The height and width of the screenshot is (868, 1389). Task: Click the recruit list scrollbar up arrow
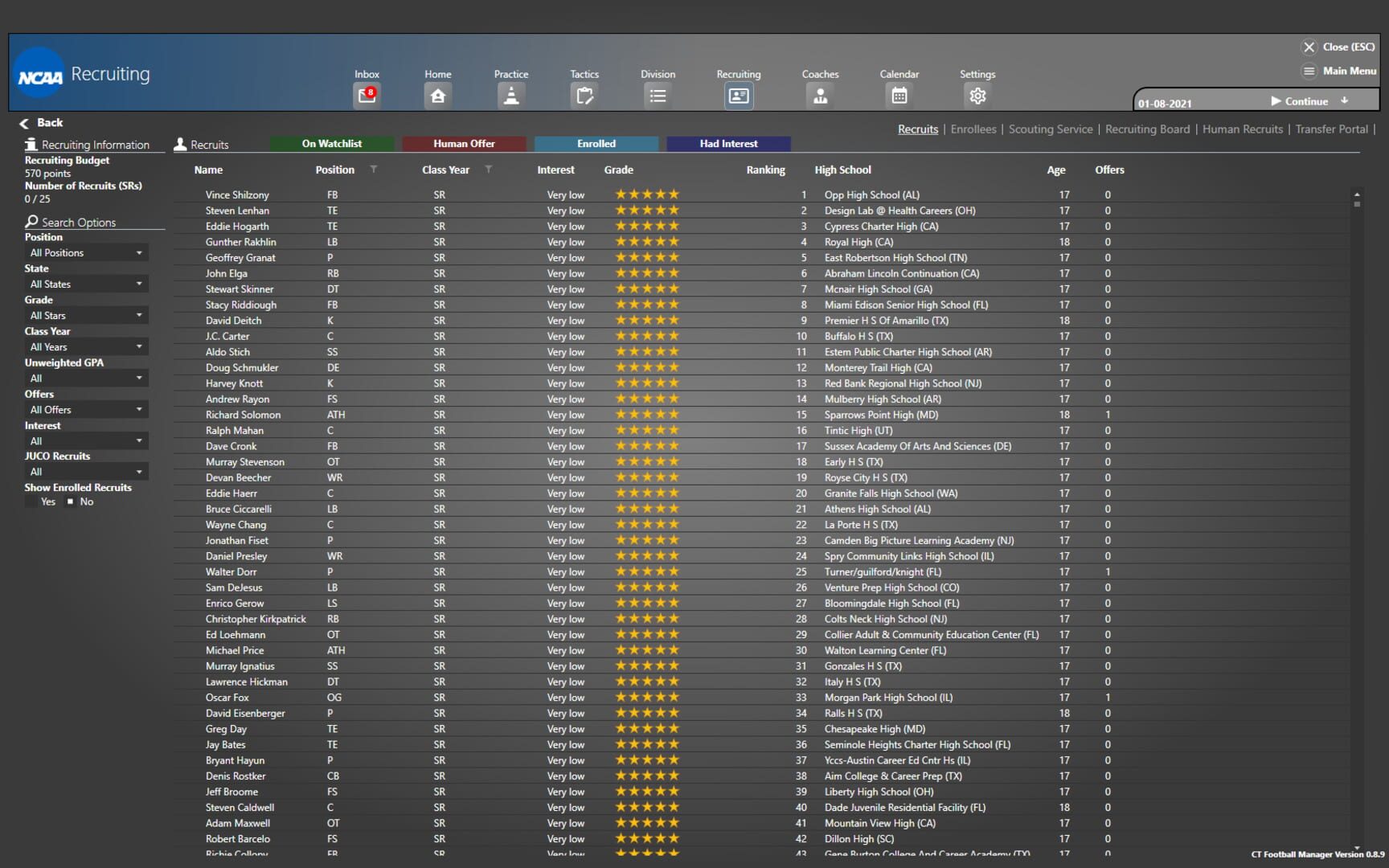click(x=1357, y=194)
